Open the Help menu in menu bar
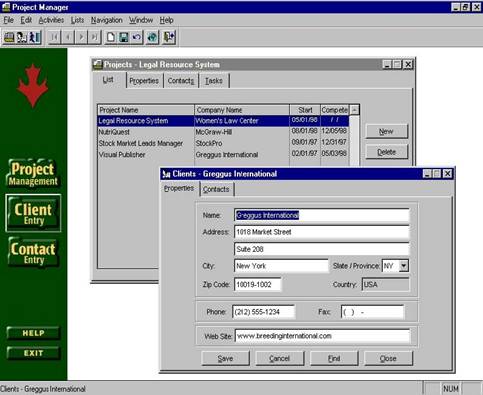 (166, 20)
